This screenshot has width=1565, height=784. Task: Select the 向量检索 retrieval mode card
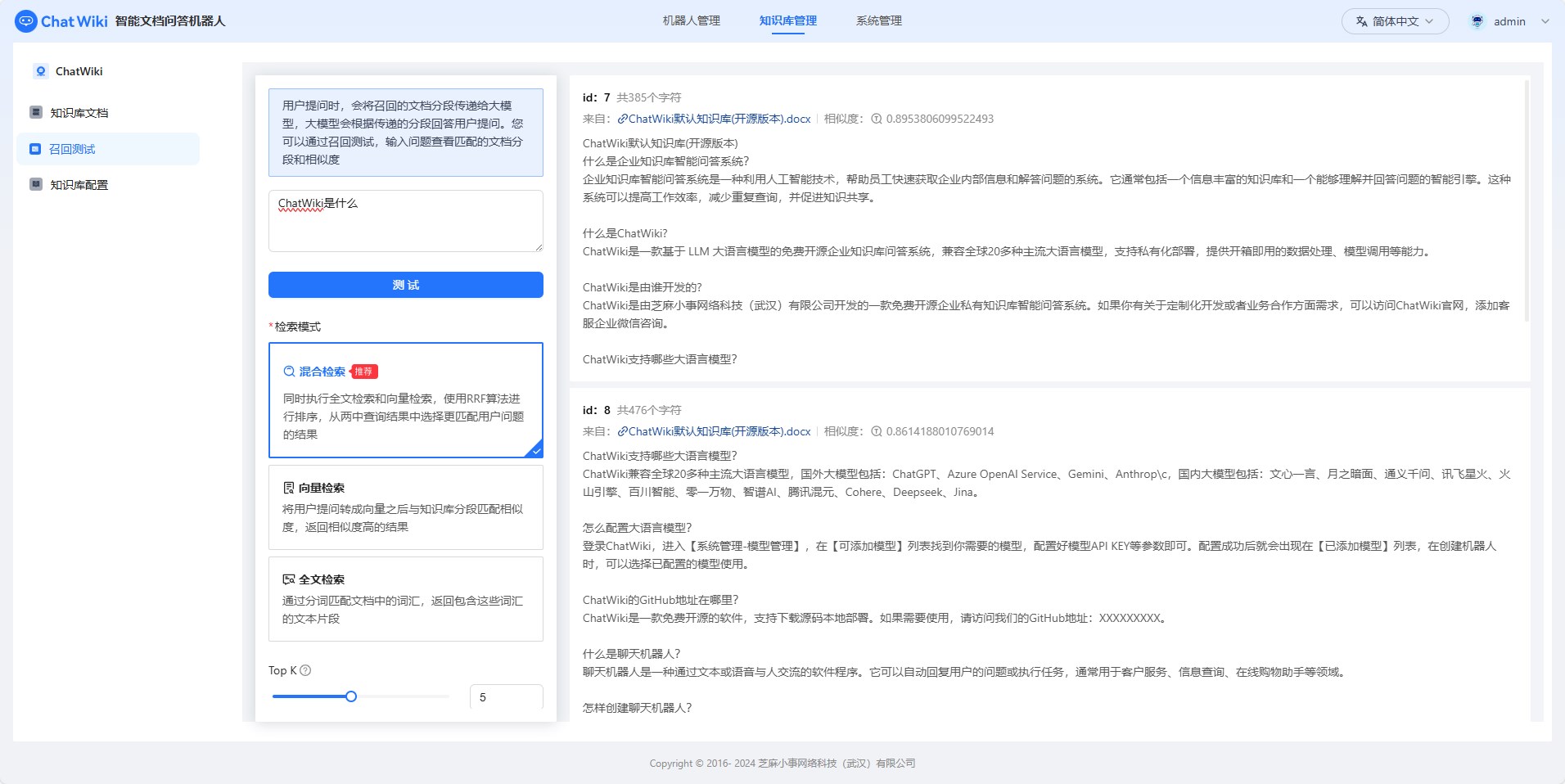point(406,507)
